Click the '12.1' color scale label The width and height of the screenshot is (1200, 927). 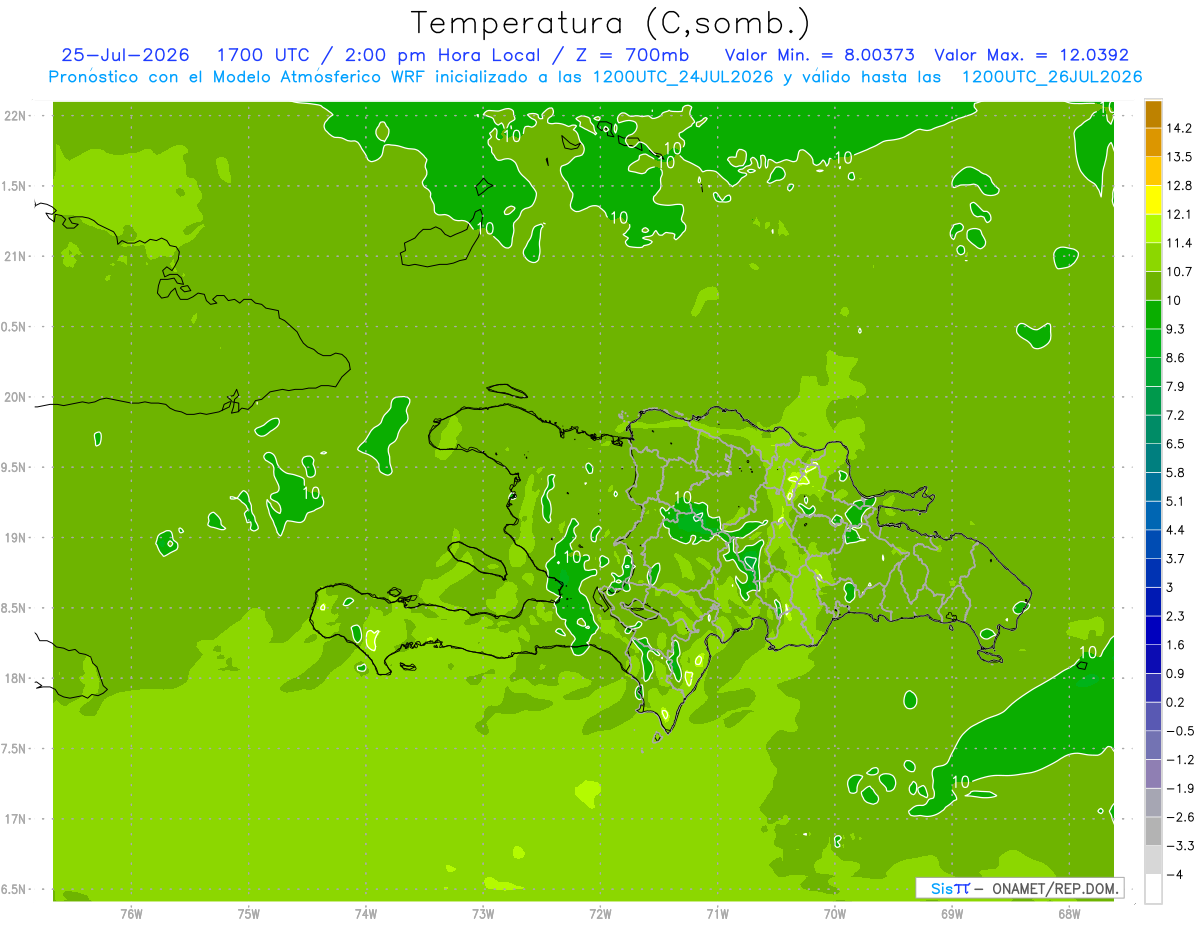(1179, 214)
